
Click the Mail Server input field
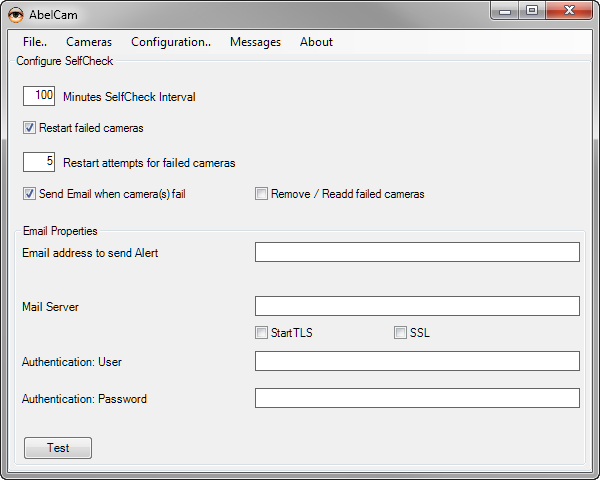coord(417,306)
